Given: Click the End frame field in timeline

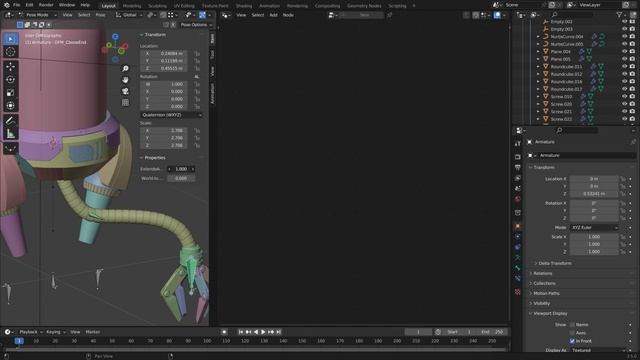Looking at the screenshot, I should (x=492, y=332).
